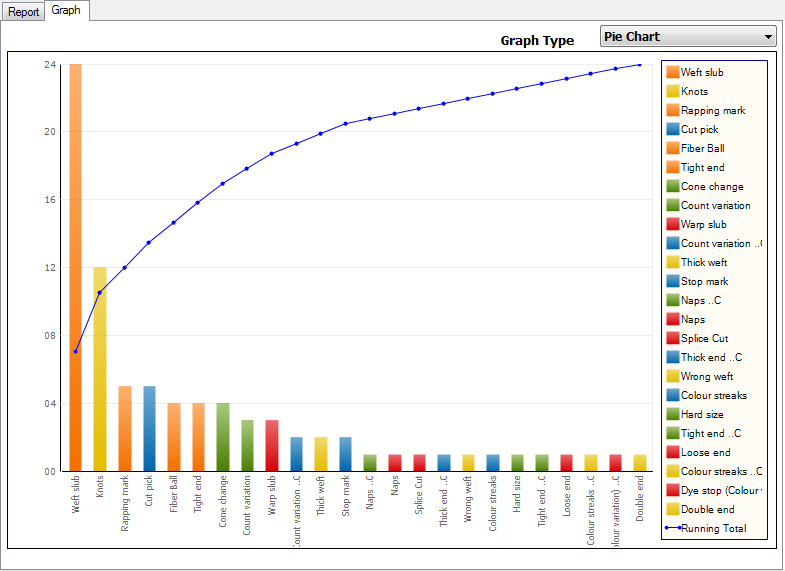Click the last running total point
Screen dimensions: 785x571
click(x=640, y=65)
